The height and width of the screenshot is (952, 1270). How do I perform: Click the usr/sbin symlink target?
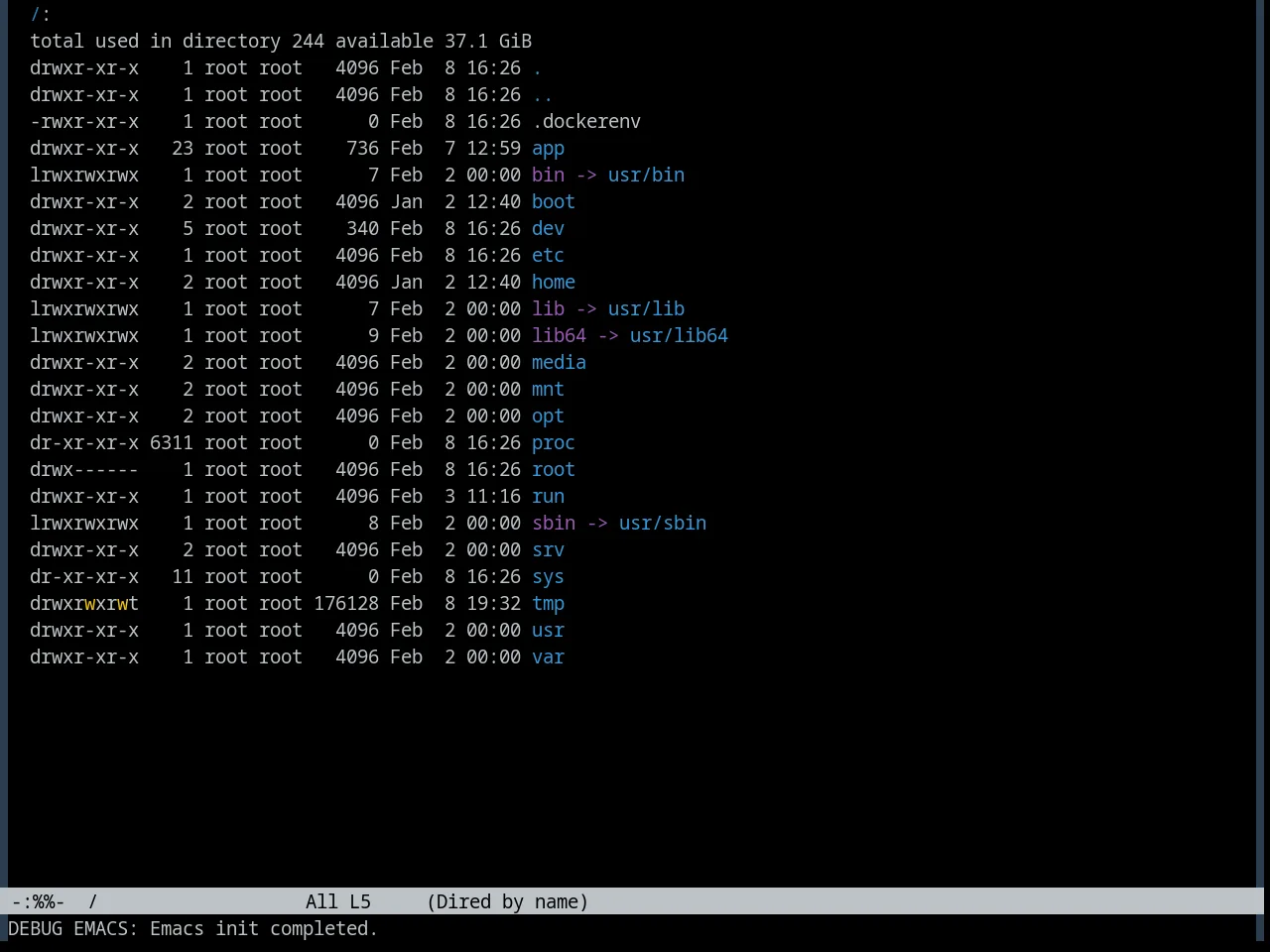(663, 524)
